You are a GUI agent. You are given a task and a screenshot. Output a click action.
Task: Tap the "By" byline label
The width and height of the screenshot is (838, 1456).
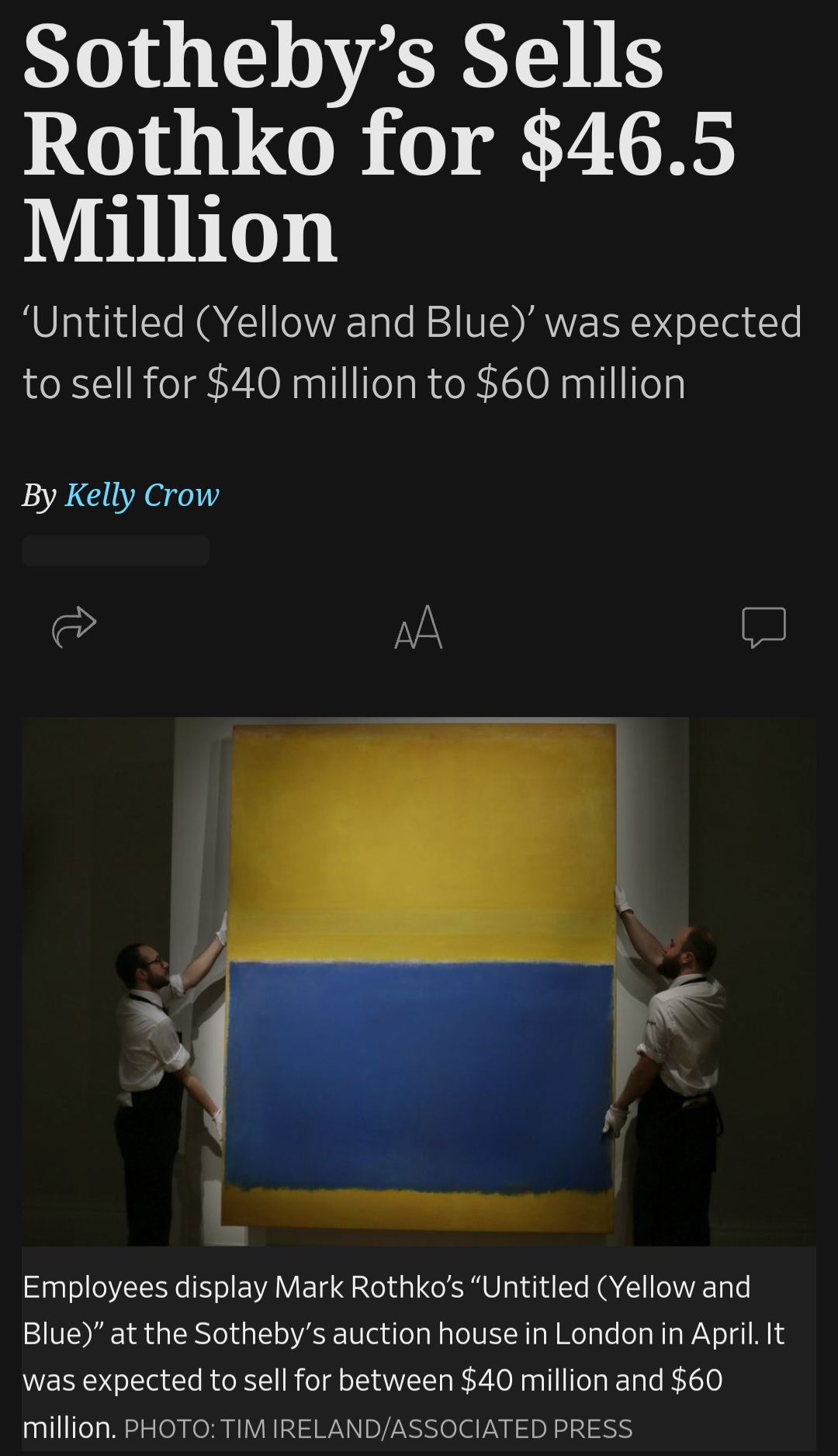tap(40, 496)
